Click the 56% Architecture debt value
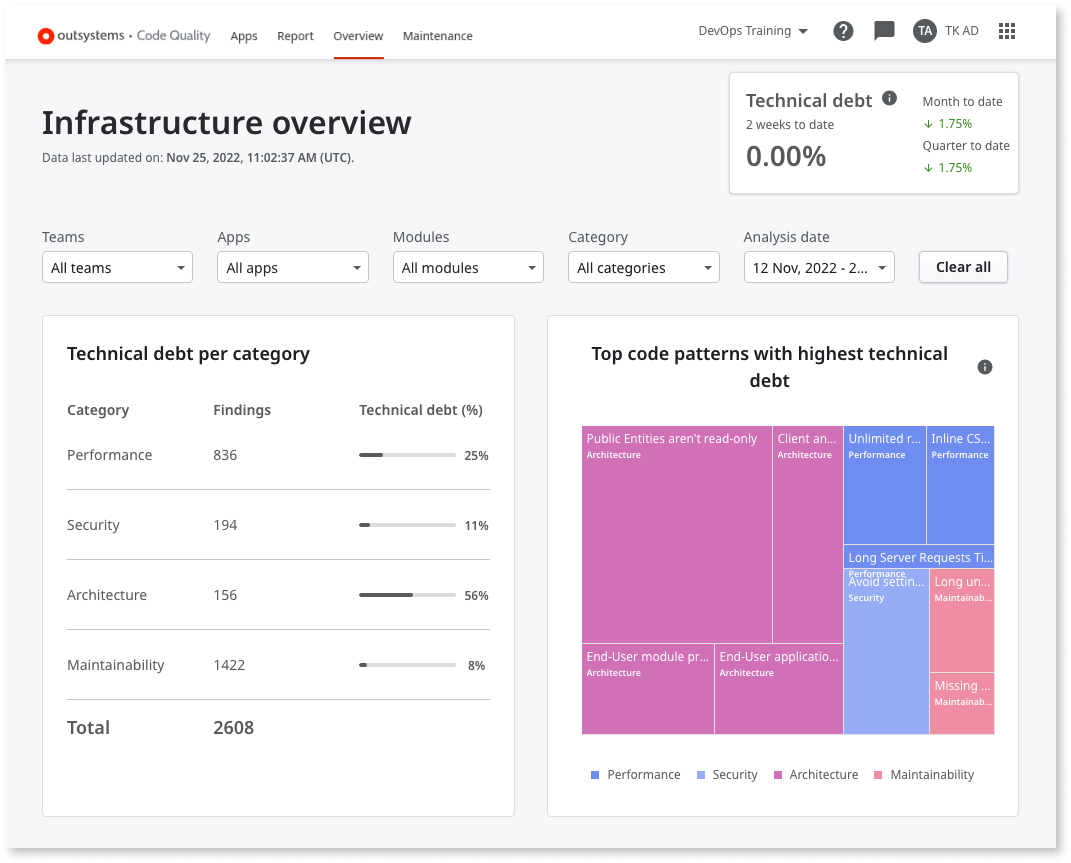This screenshot has width=1071, height=863. tap(476, 596)
